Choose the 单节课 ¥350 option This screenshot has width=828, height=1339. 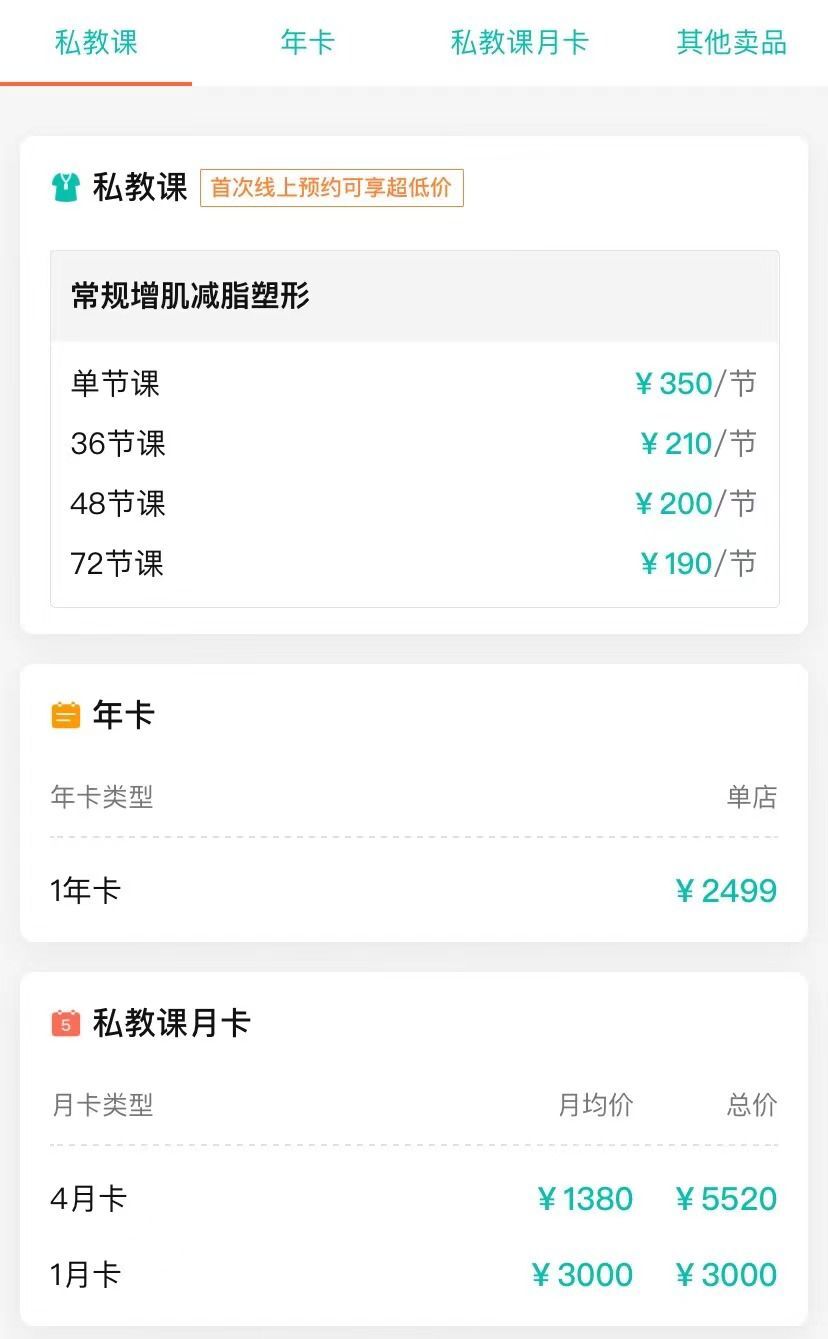pyautogui.click(x=414, y=383)
